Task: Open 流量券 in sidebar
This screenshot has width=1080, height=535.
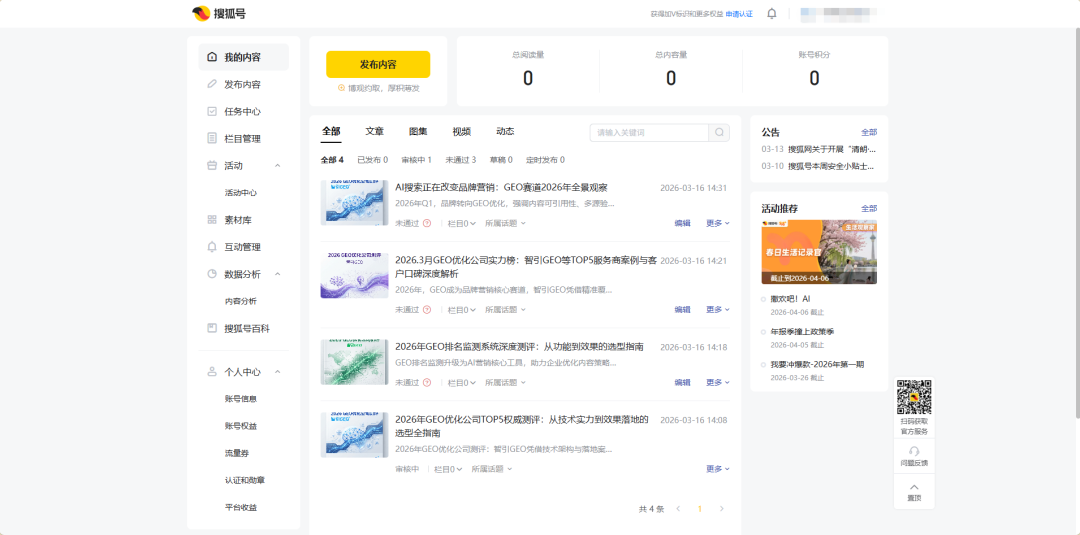Action: (237, 453)
